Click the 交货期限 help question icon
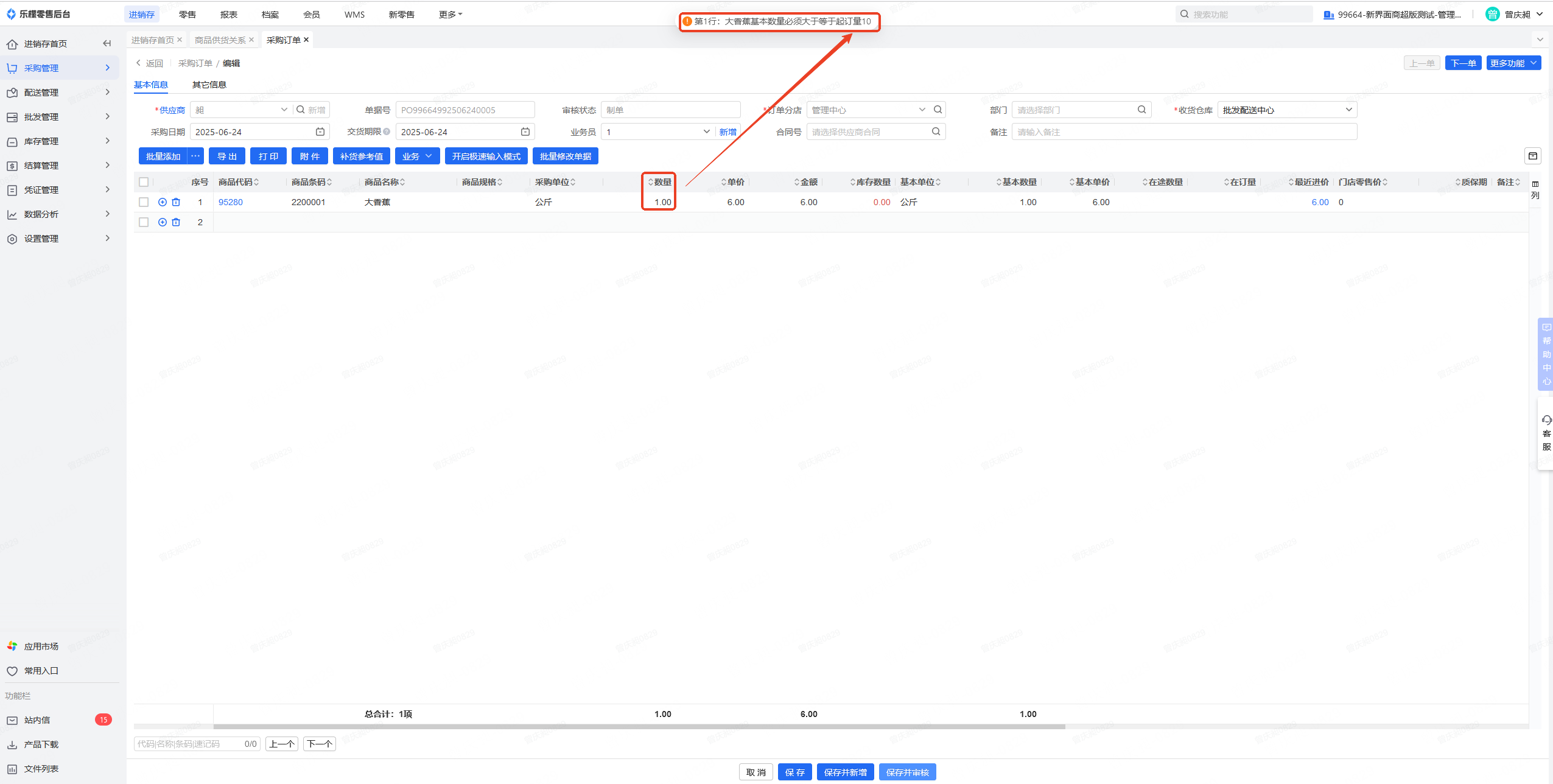The height and width of the screenshot is (784, 1553). click(x=387, y=131)
